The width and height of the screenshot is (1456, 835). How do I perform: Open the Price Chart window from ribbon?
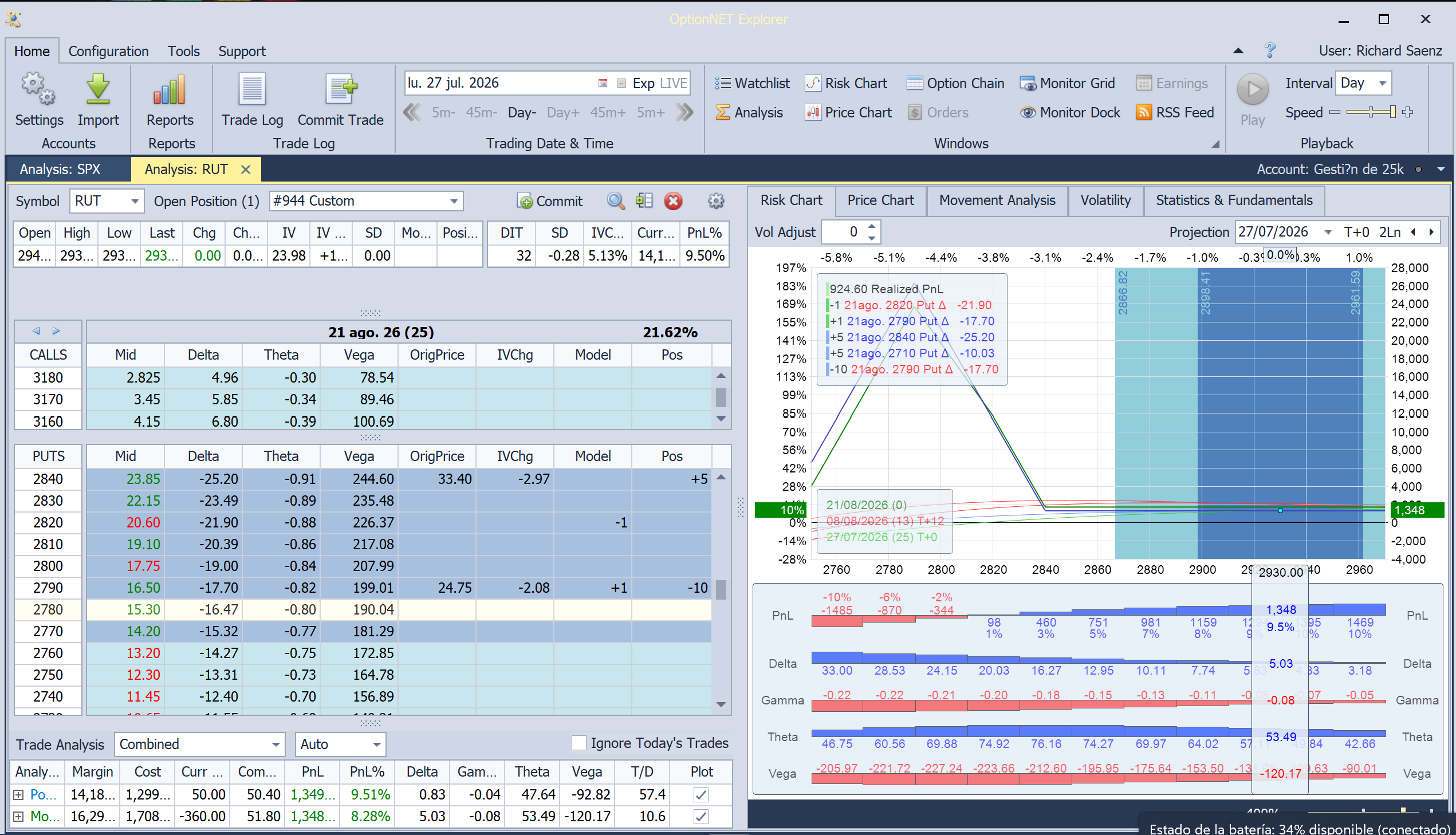point(848,112)
